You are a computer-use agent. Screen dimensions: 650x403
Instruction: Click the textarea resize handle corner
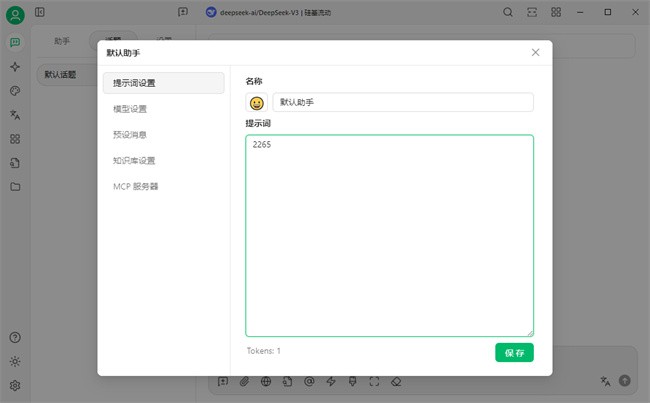(x=530, y=333)
